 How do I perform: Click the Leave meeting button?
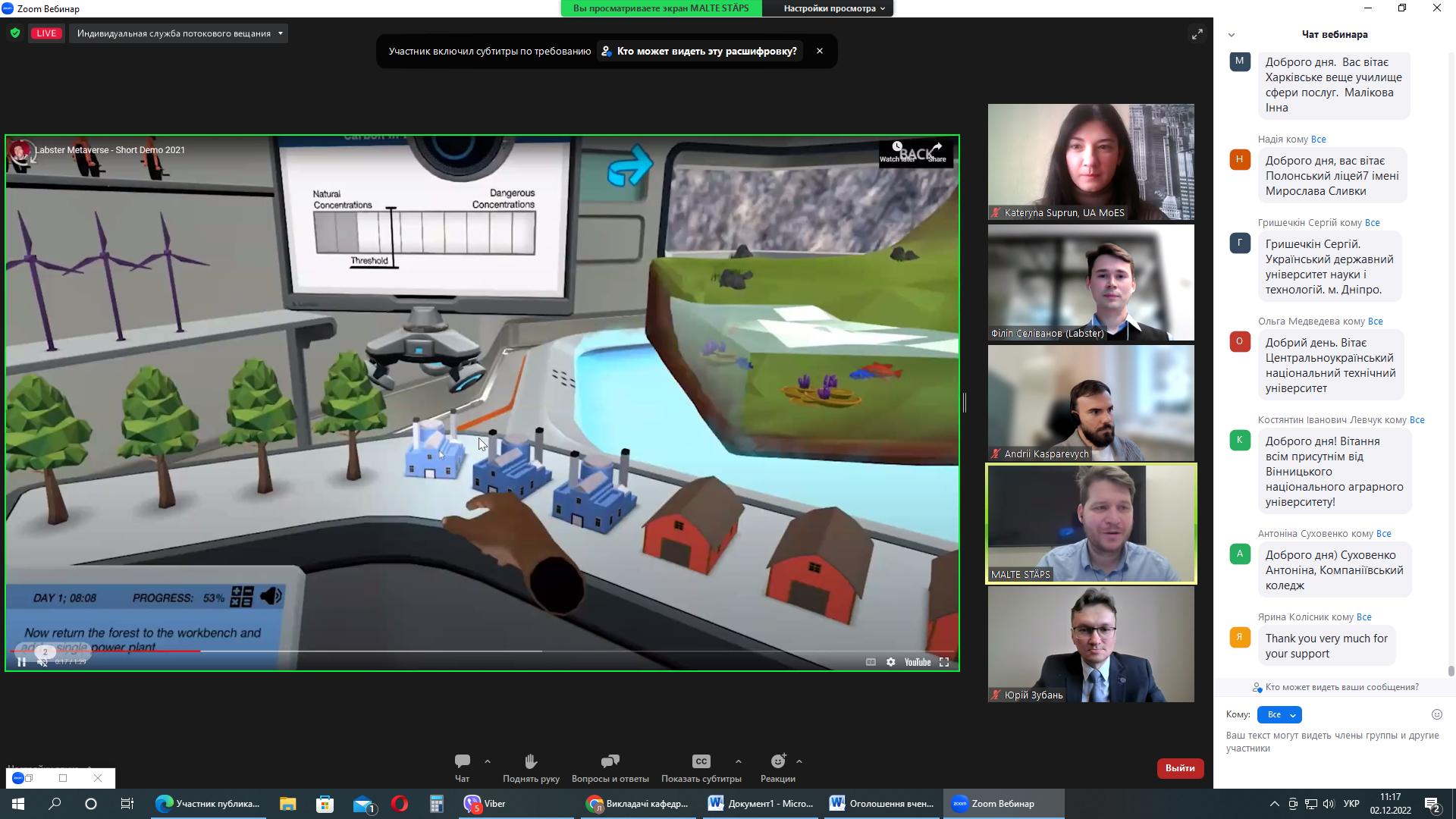[x=1179, y=768]
